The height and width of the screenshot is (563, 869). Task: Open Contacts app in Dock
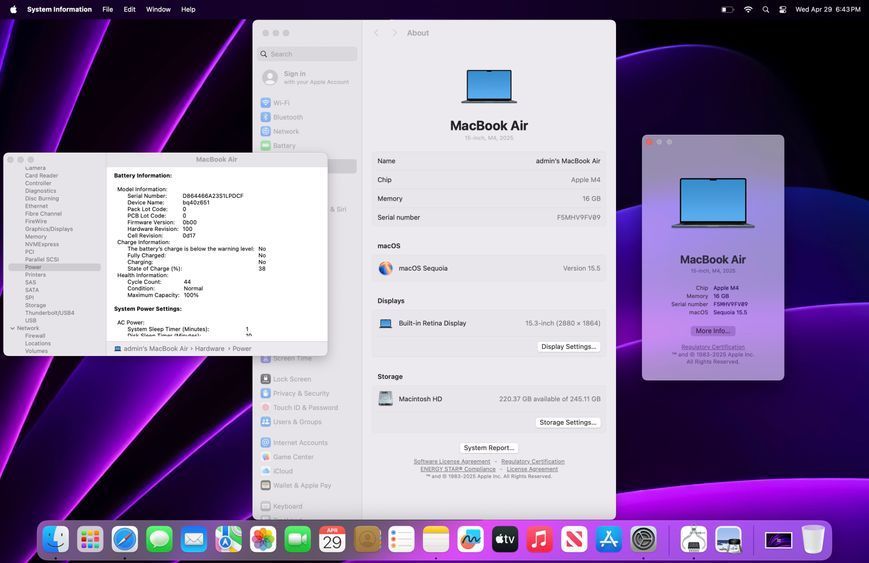click(x=367, y=539)
